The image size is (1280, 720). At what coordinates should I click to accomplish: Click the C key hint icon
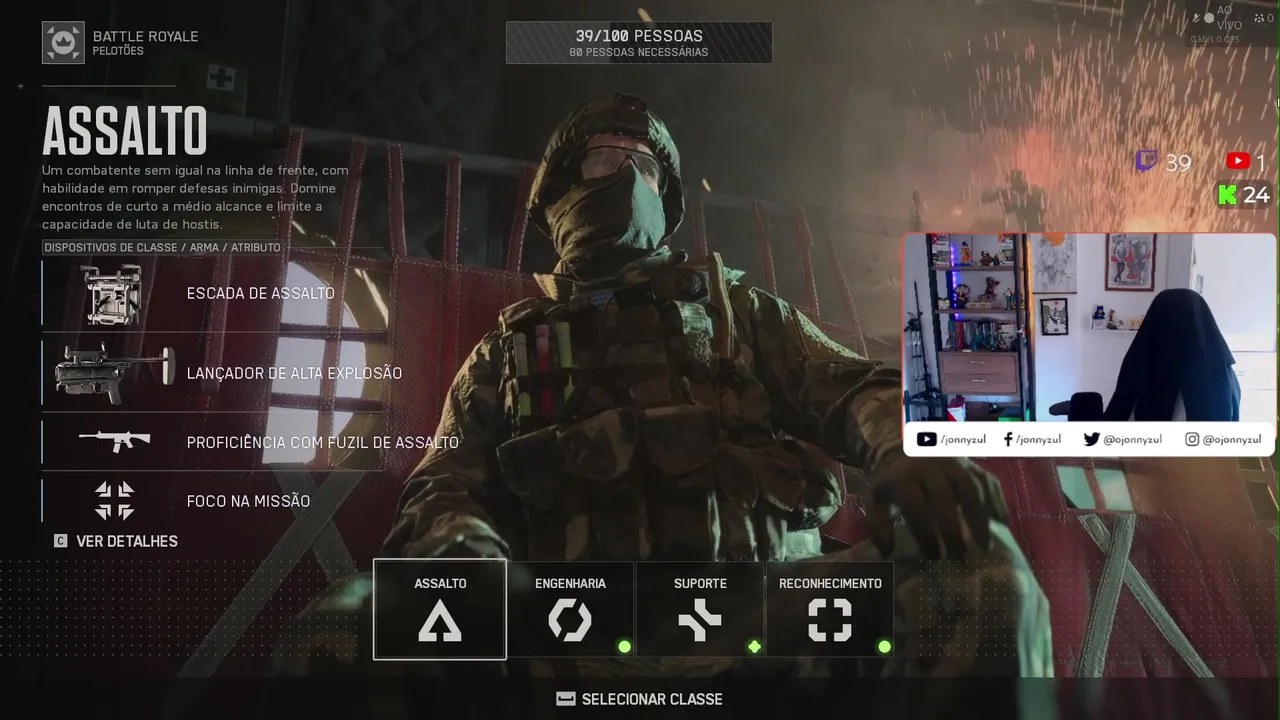[x=60, y=541]
